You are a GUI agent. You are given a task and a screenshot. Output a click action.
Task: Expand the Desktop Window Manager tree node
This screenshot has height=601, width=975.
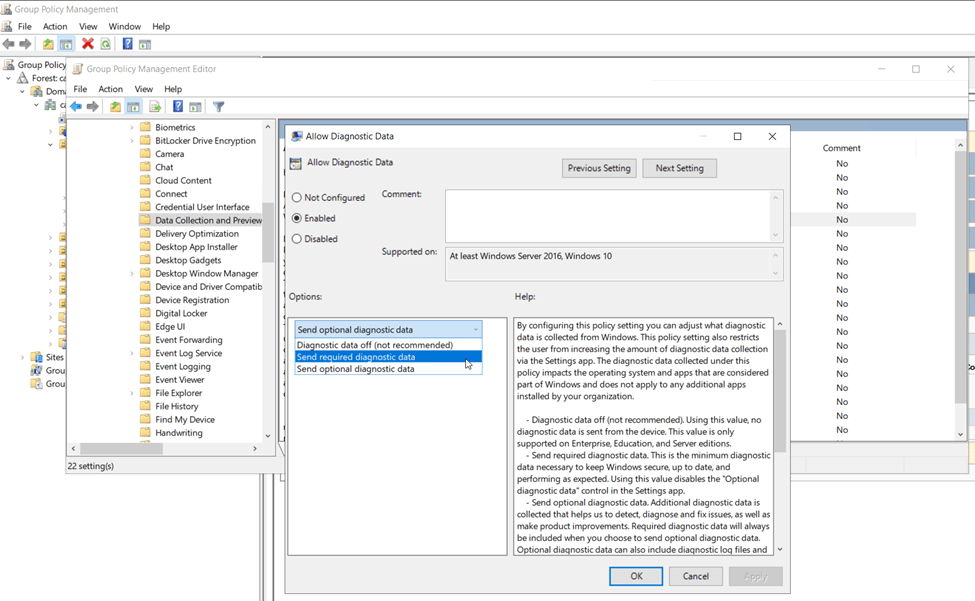(132, 274)
